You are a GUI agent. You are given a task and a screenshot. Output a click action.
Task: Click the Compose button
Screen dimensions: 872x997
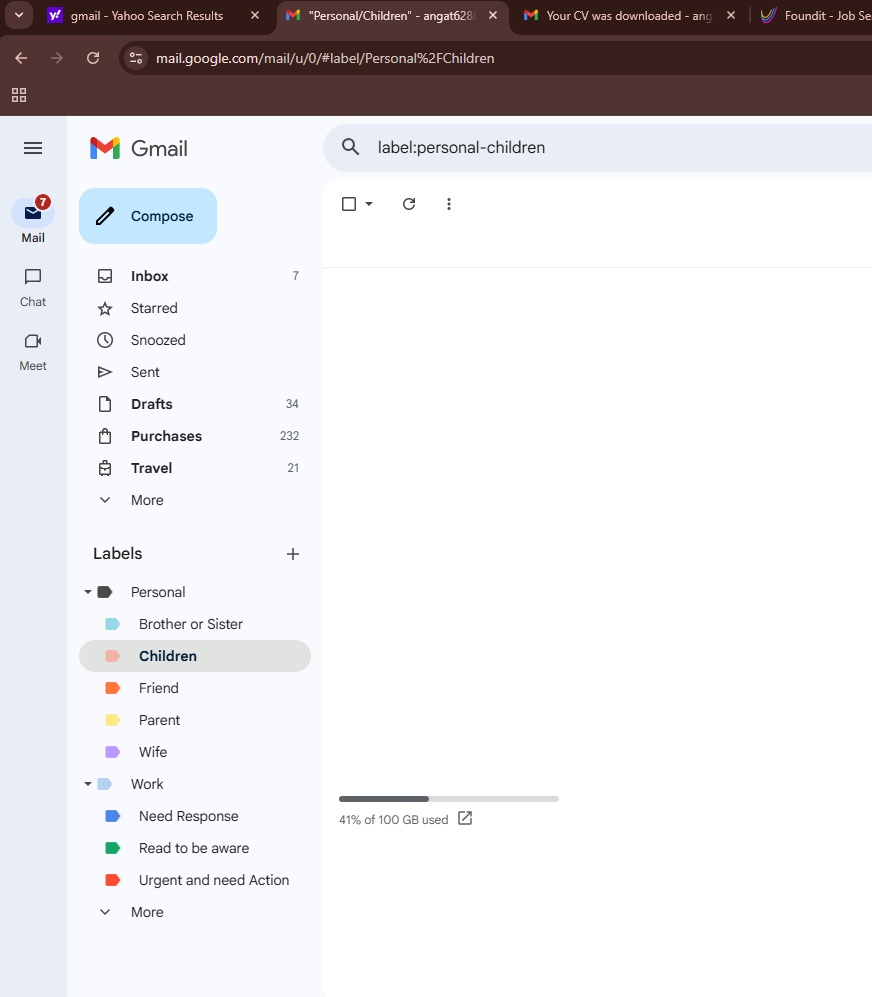coord(148,216)
